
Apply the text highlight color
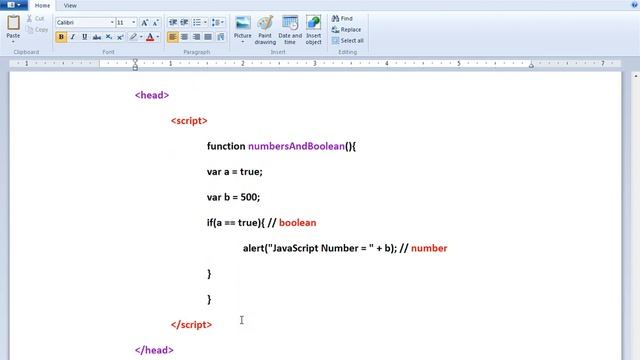click(133, 37)
